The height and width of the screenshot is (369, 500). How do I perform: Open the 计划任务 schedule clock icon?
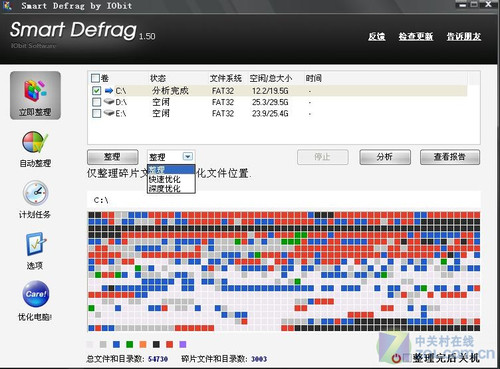click(35, 193)
